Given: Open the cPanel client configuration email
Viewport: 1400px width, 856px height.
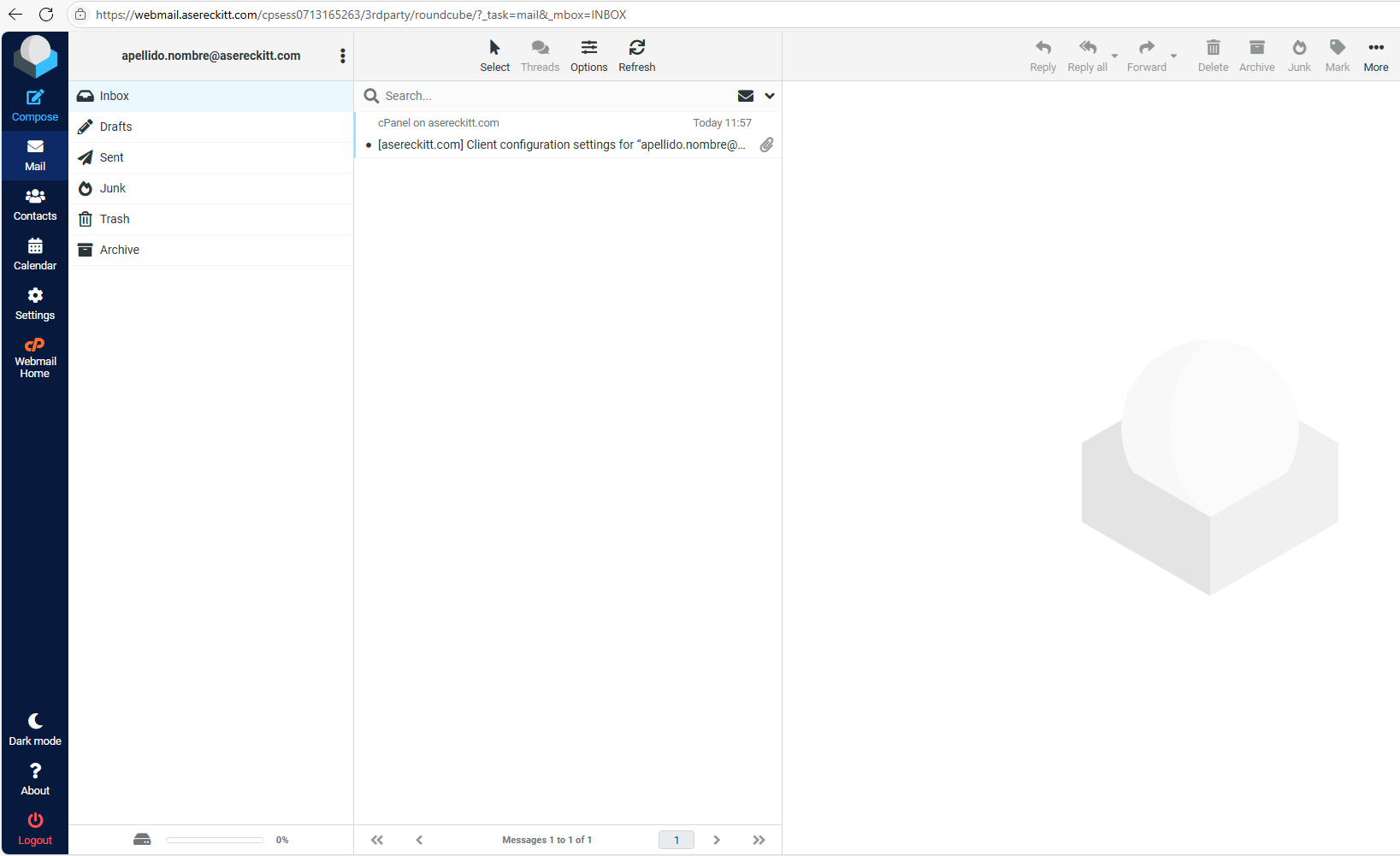Looking at the screenshot, I should point(561,145).
